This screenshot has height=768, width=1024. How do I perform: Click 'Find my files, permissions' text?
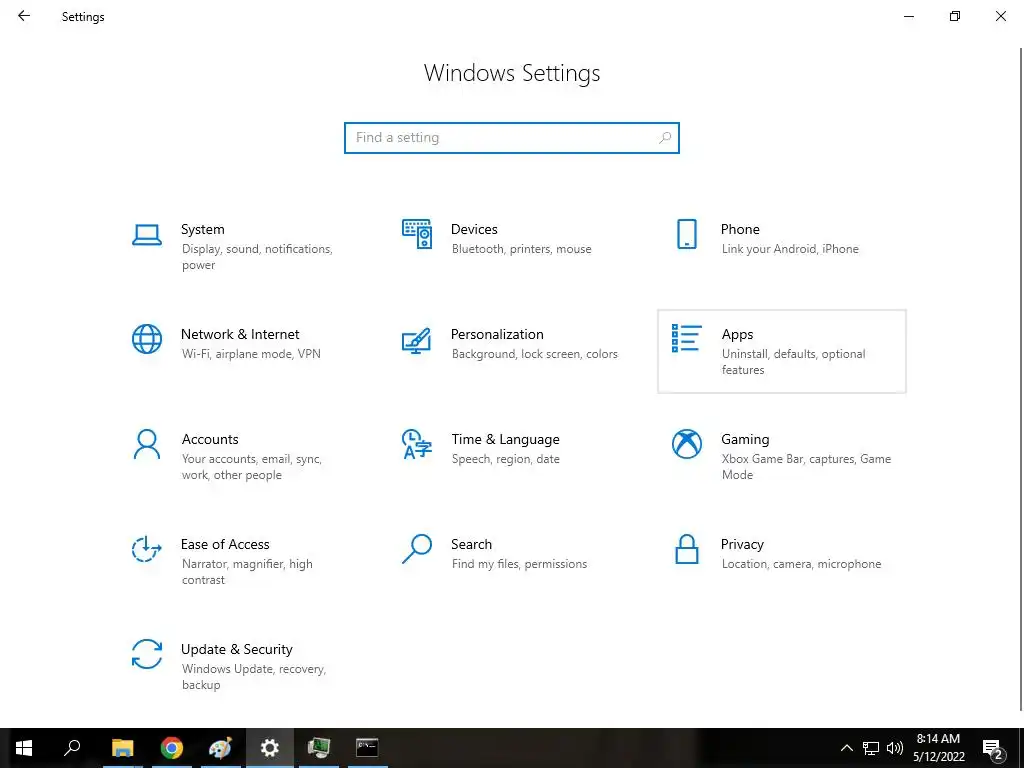[519, 564]
